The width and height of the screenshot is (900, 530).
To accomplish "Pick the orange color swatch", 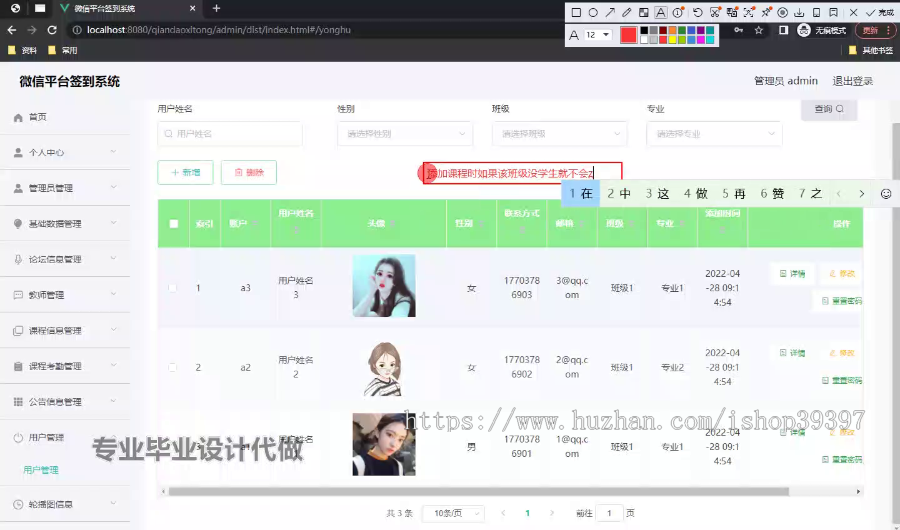I will point(673,30).
